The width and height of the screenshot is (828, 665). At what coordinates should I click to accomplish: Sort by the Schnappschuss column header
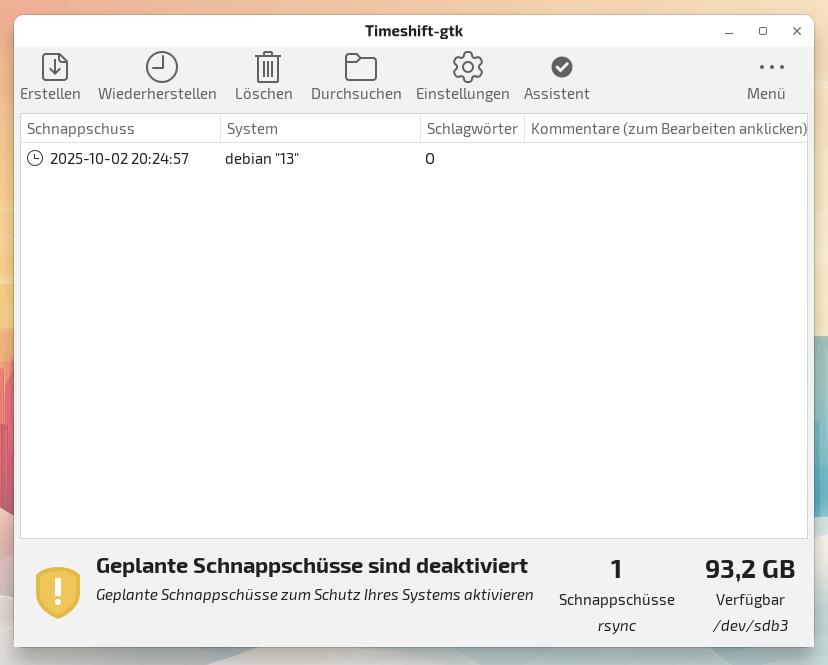point(120,129)
